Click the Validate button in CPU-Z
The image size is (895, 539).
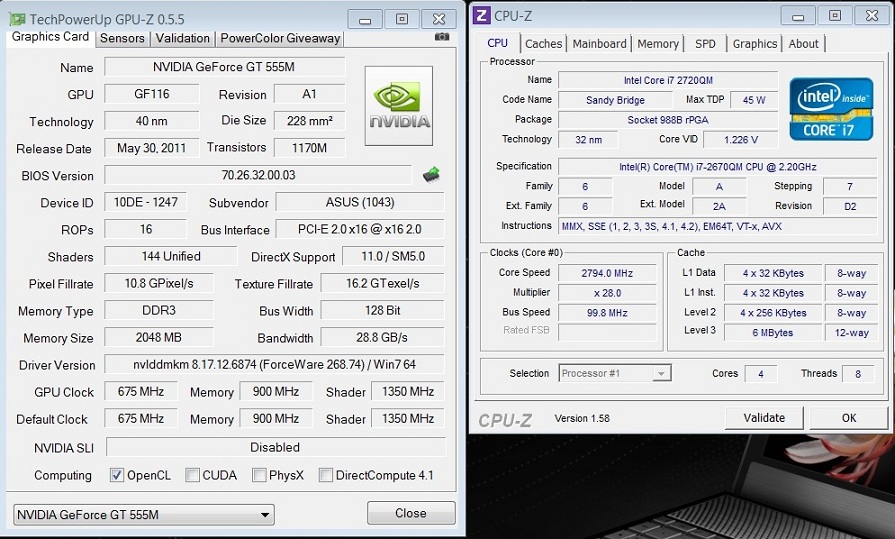click(764, 418)
